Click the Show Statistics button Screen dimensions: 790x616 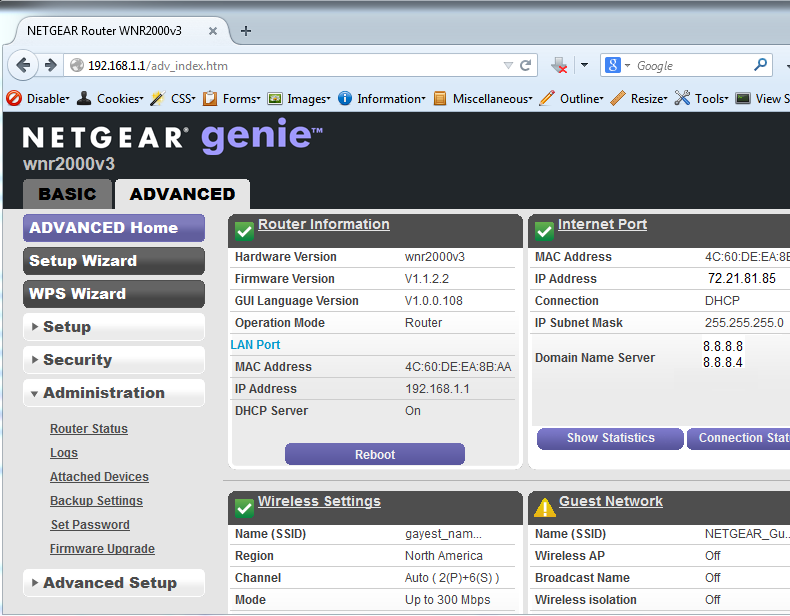click(610, 438)
